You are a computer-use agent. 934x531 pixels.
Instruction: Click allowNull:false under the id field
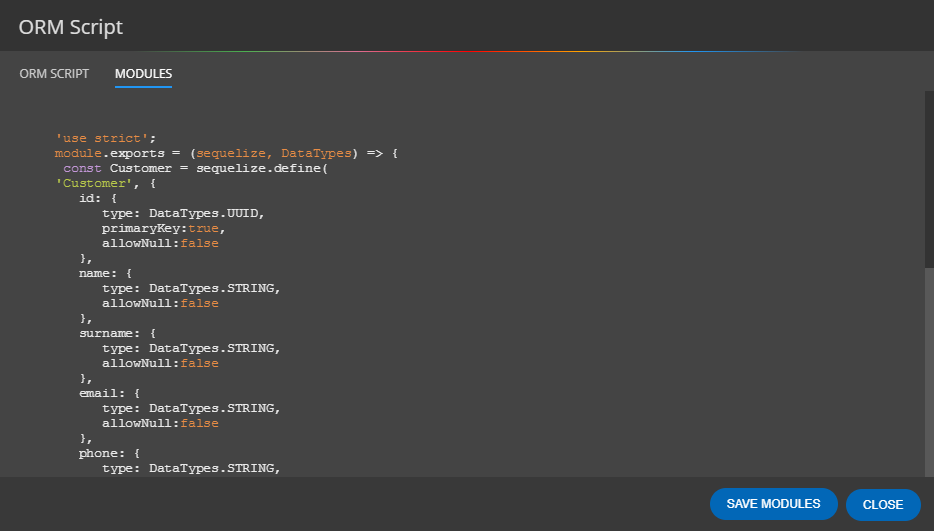click(x=160, y=243)
